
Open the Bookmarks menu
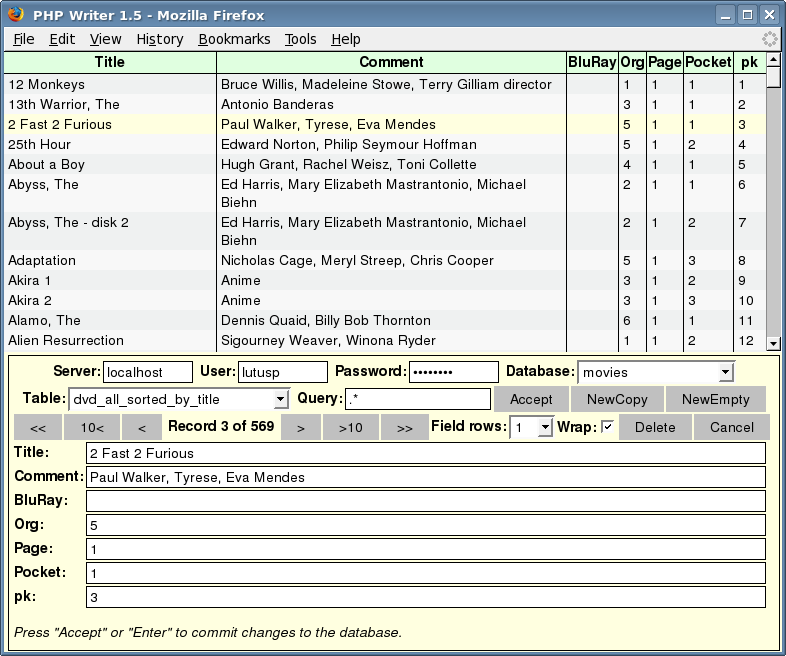[x=234, y=39]
